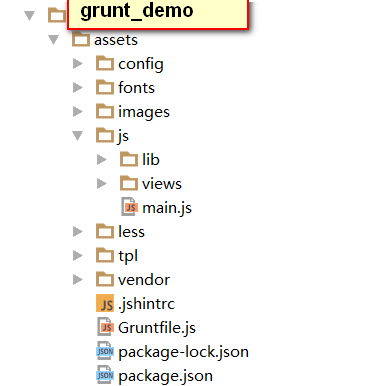Open the .jshintrc file name
Screen dimensions: 372x386
[147, 304]
